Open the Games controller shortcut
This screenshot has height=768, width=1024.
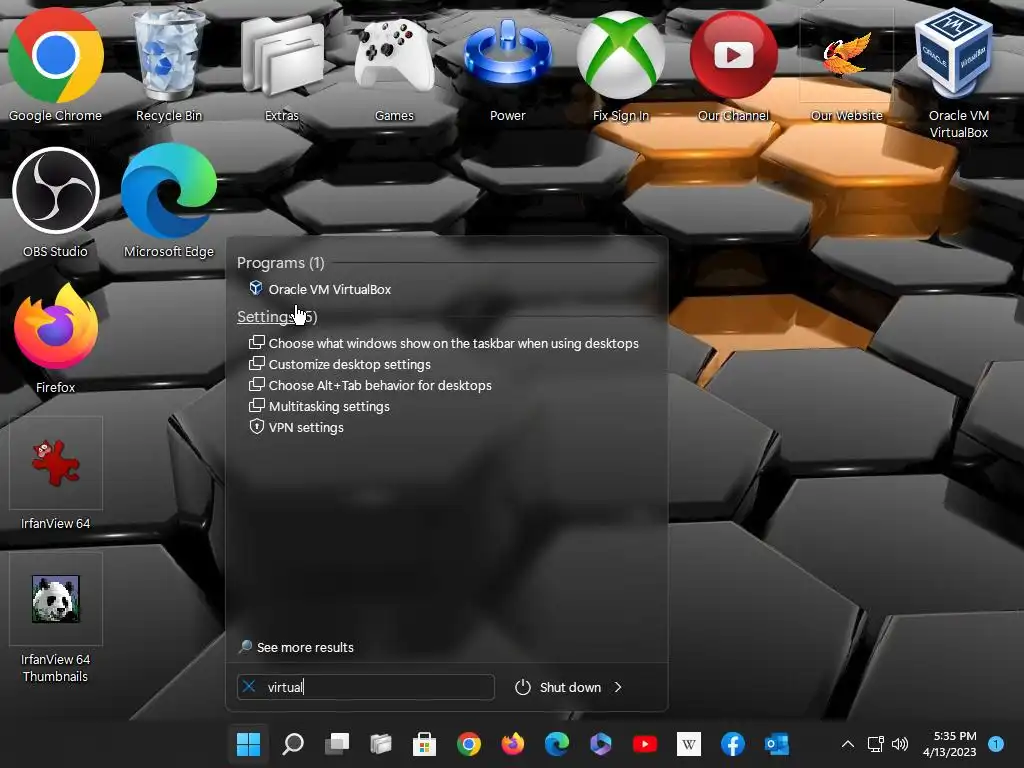coord(394,65)
